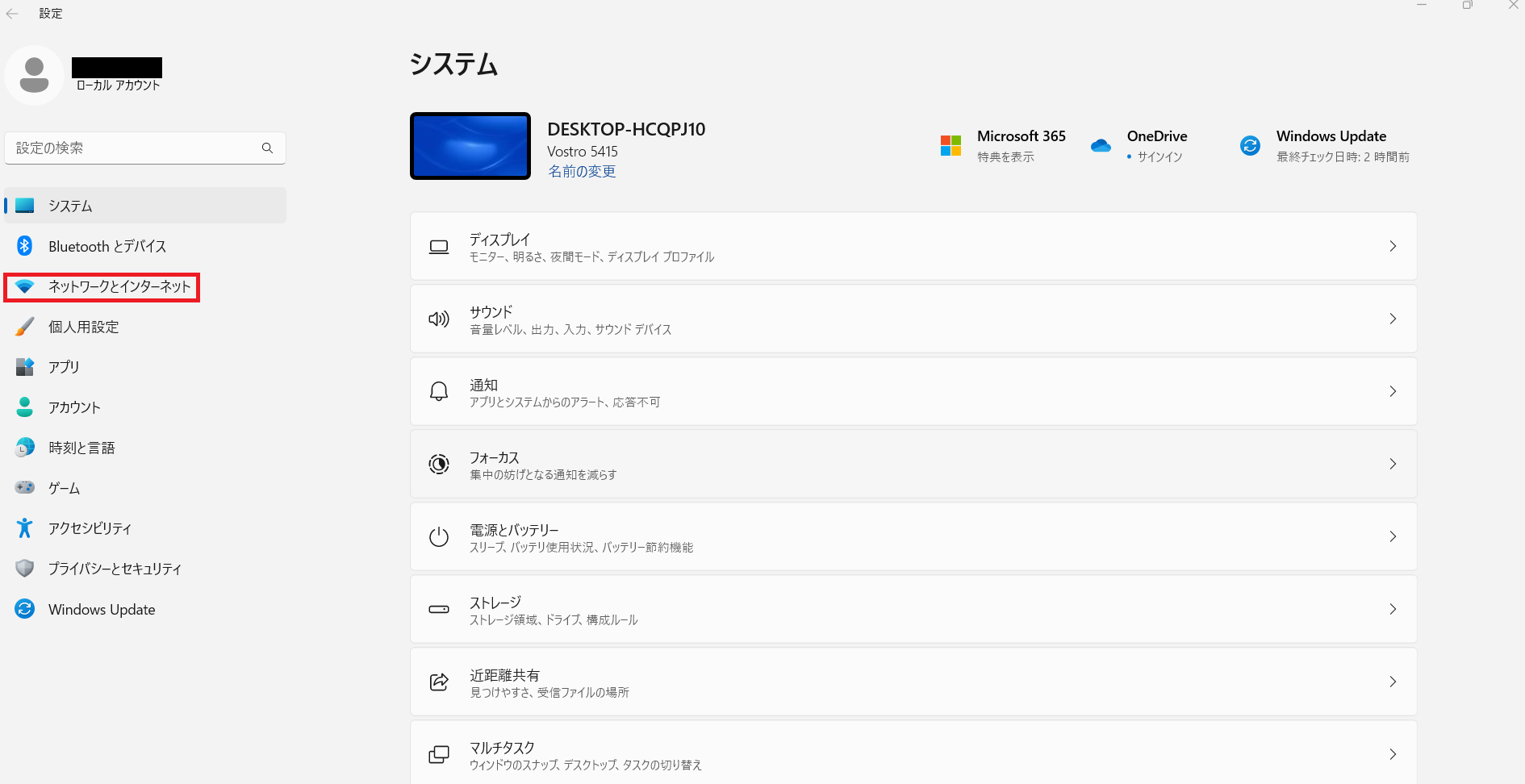Click OneDrive サインイン link
1525x784 pixels.
point(1159,157)
